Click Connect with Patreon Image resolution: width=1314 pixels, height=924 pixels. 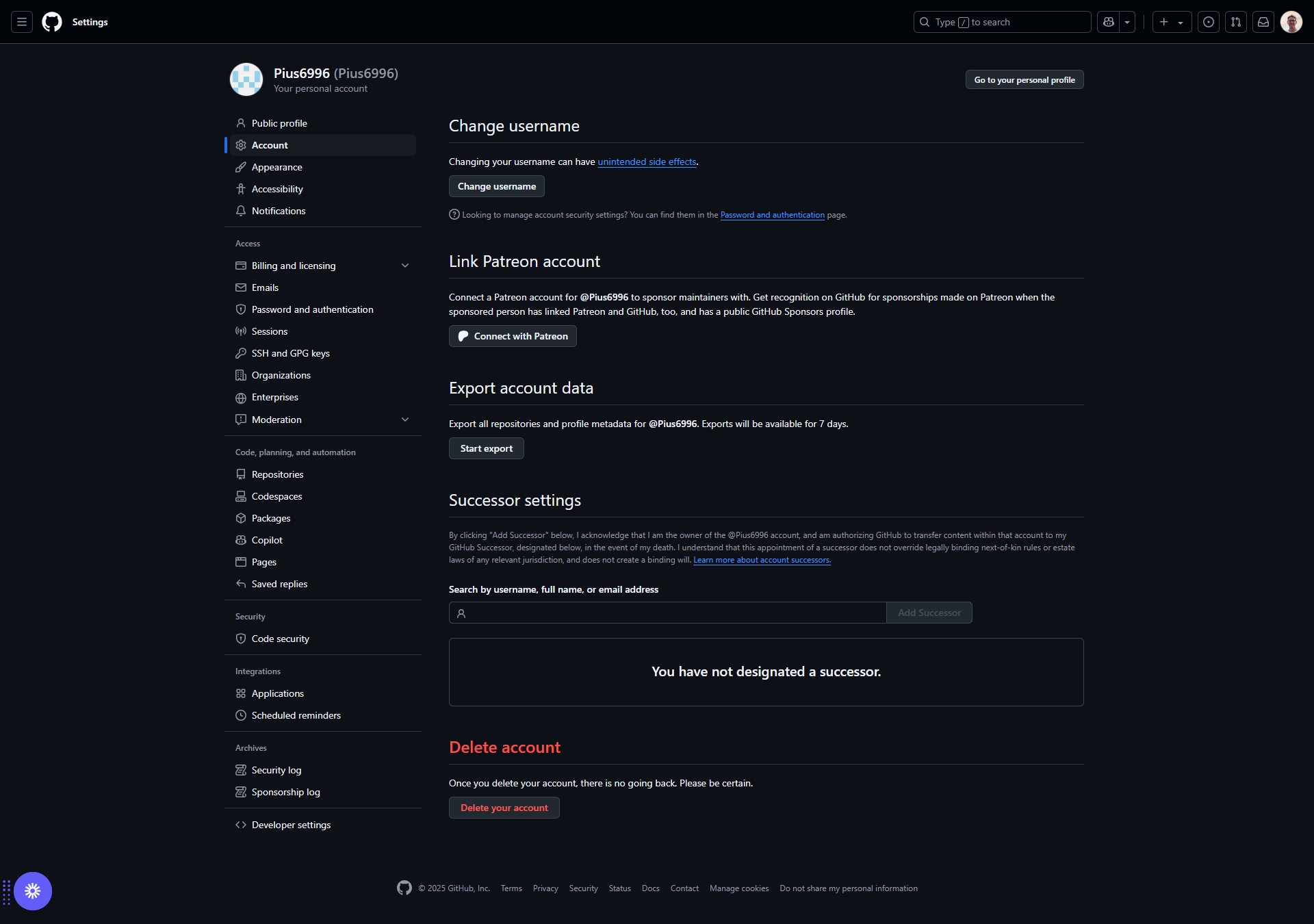click(x=513, y=336)
